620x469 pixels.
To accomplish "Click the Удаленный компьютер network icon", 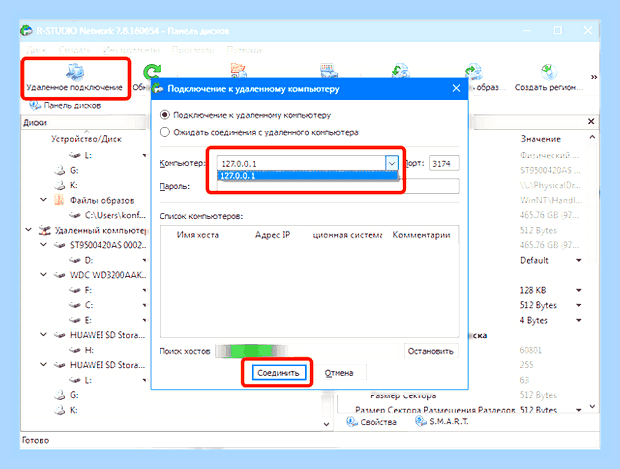I will [x=45, y=230].
